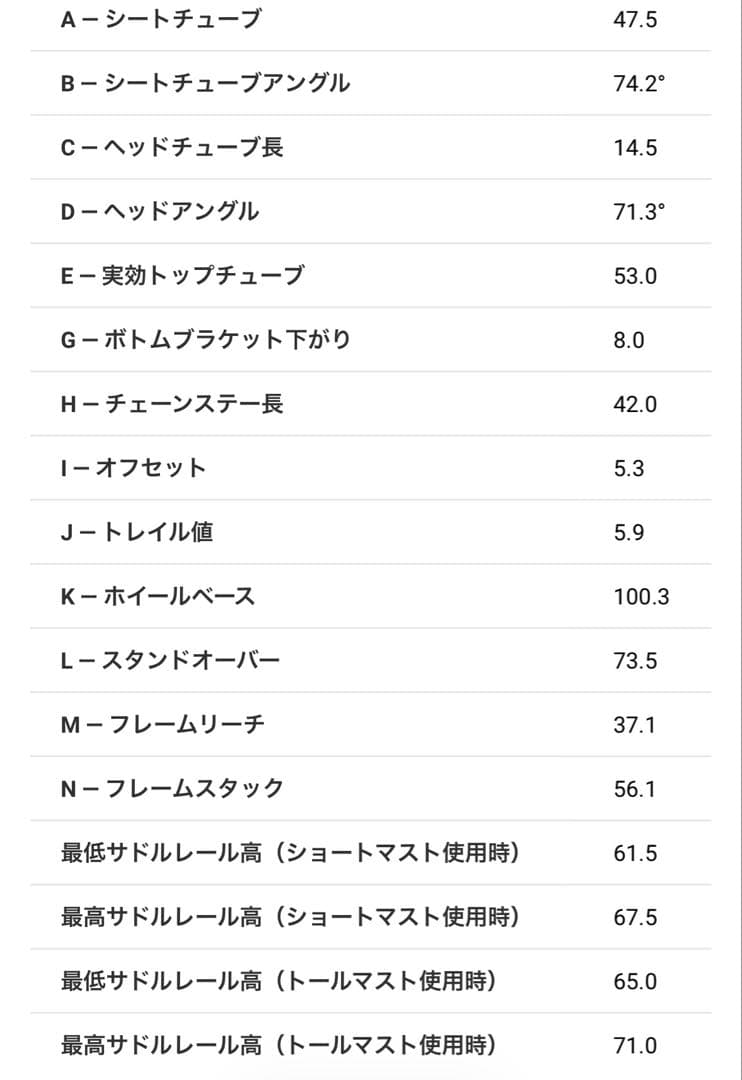Screen dimensions: 742x1080
Task: Select the 最高サドルレール高(トールマスト使用時) label
Action: (x=278, y=1046)
